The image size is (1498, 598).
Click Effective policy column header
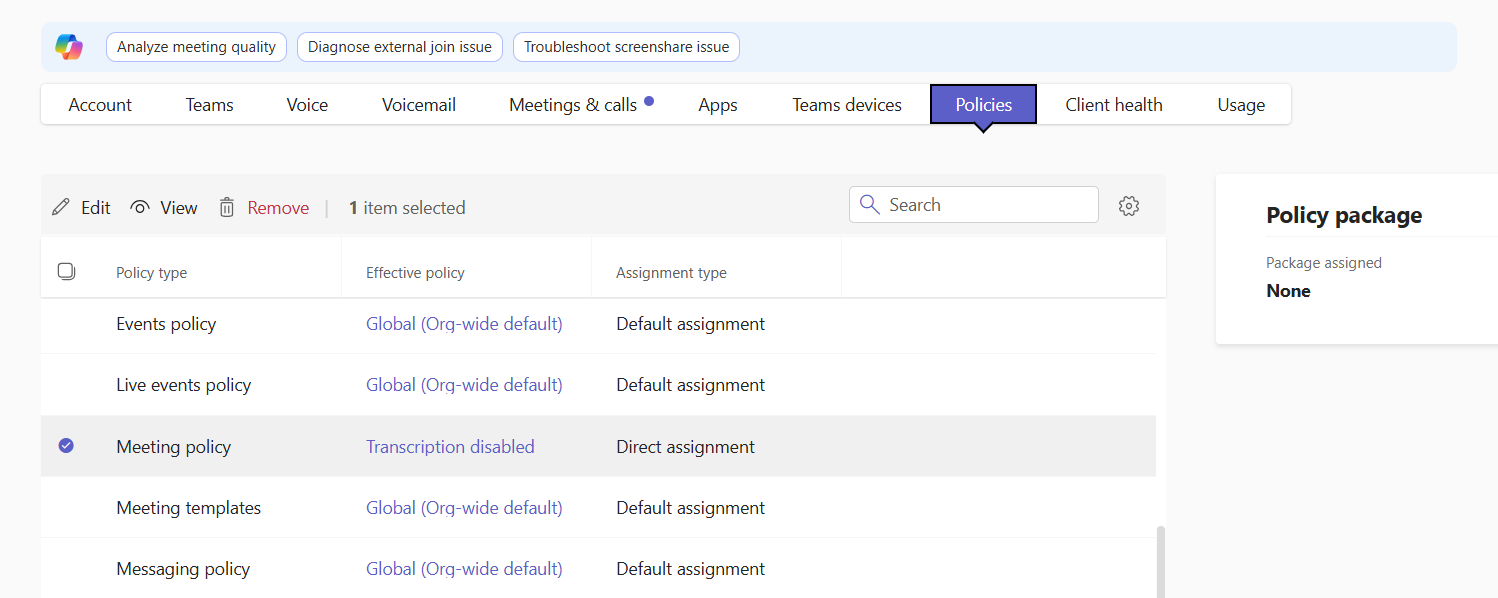pos(415,273)
